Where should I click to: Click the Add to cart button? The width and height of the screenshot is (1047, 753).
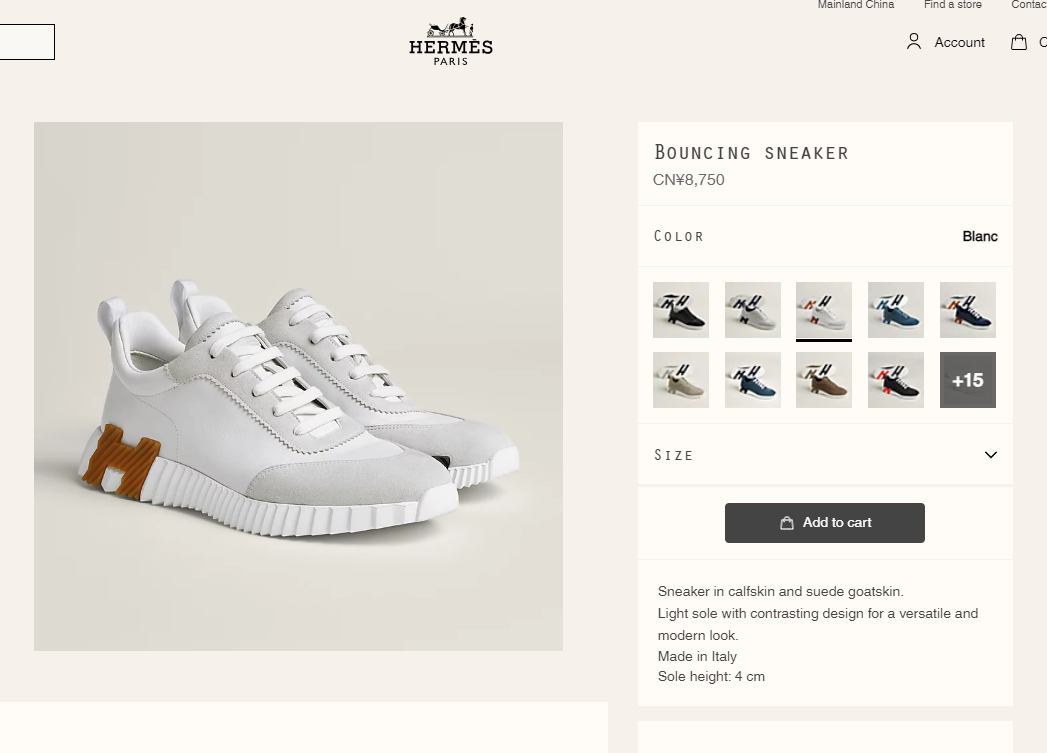825,523
